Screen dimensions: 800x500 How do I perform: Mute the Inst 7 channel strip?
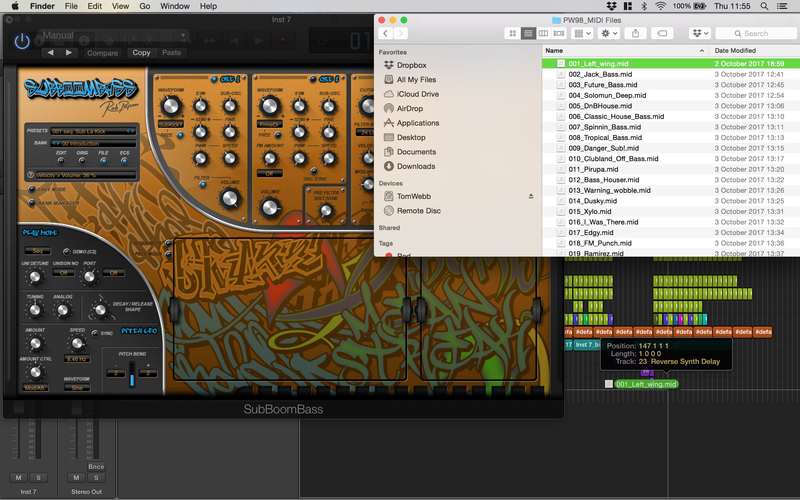click(x=18, y=478)
